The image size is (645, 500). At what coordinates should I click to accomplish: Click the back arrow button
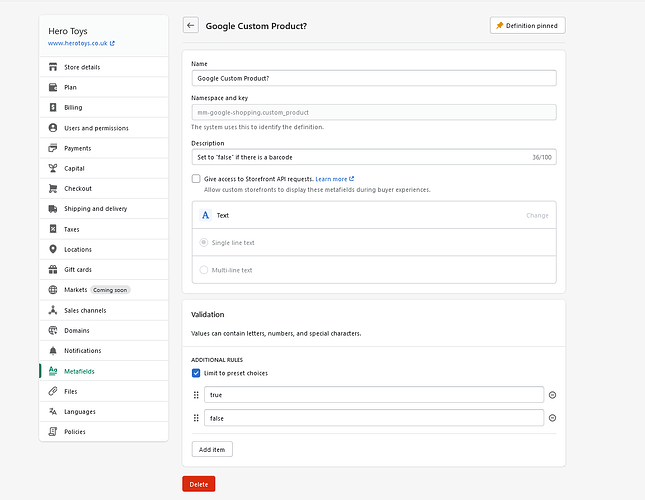[x=191, y=26]
